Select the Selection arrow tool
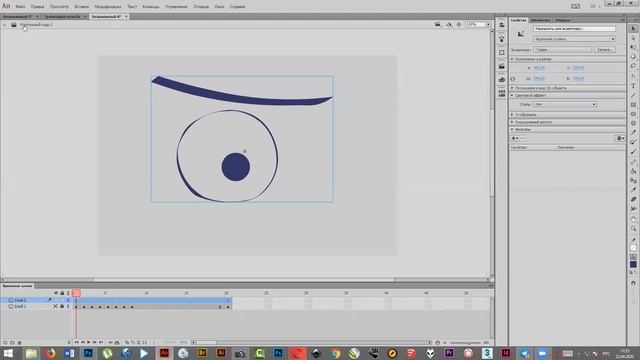Viewport: 640px width, 360px height. pos(633,28)
